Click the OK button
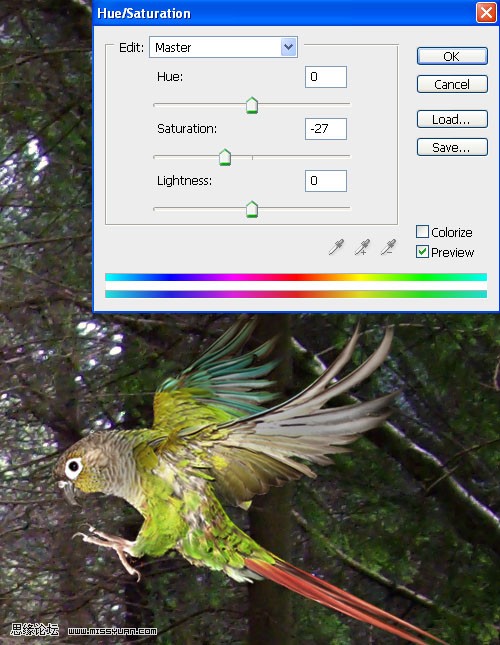Image resolution: width=500 pixels, height=645 pixels. [452, 56]
